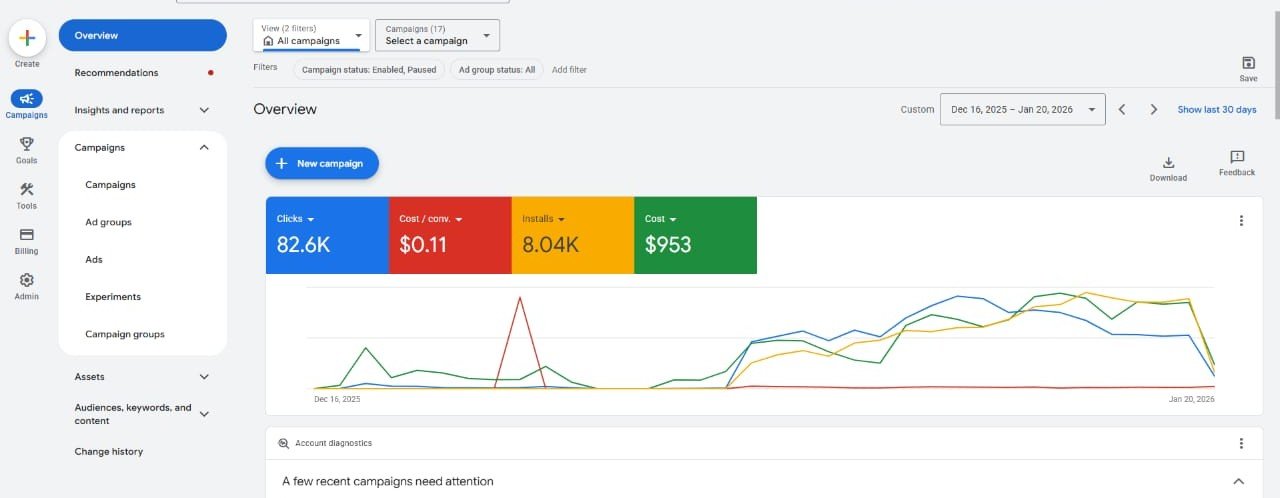
Task: Open Experiments in navigation menu
Action: pyautogui.click(x=113, y=297)
